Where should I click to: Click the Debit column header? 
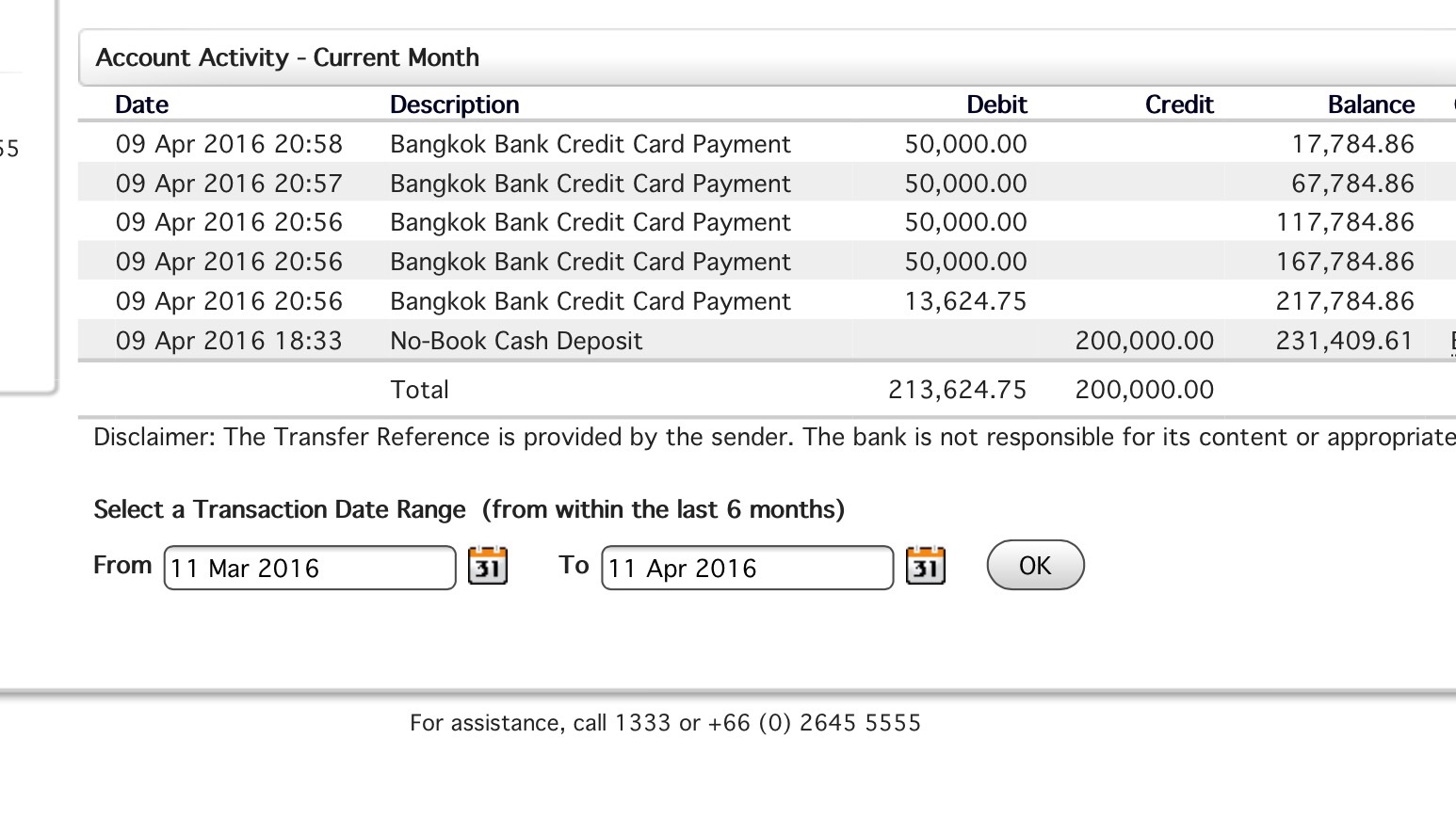(996, 104)
